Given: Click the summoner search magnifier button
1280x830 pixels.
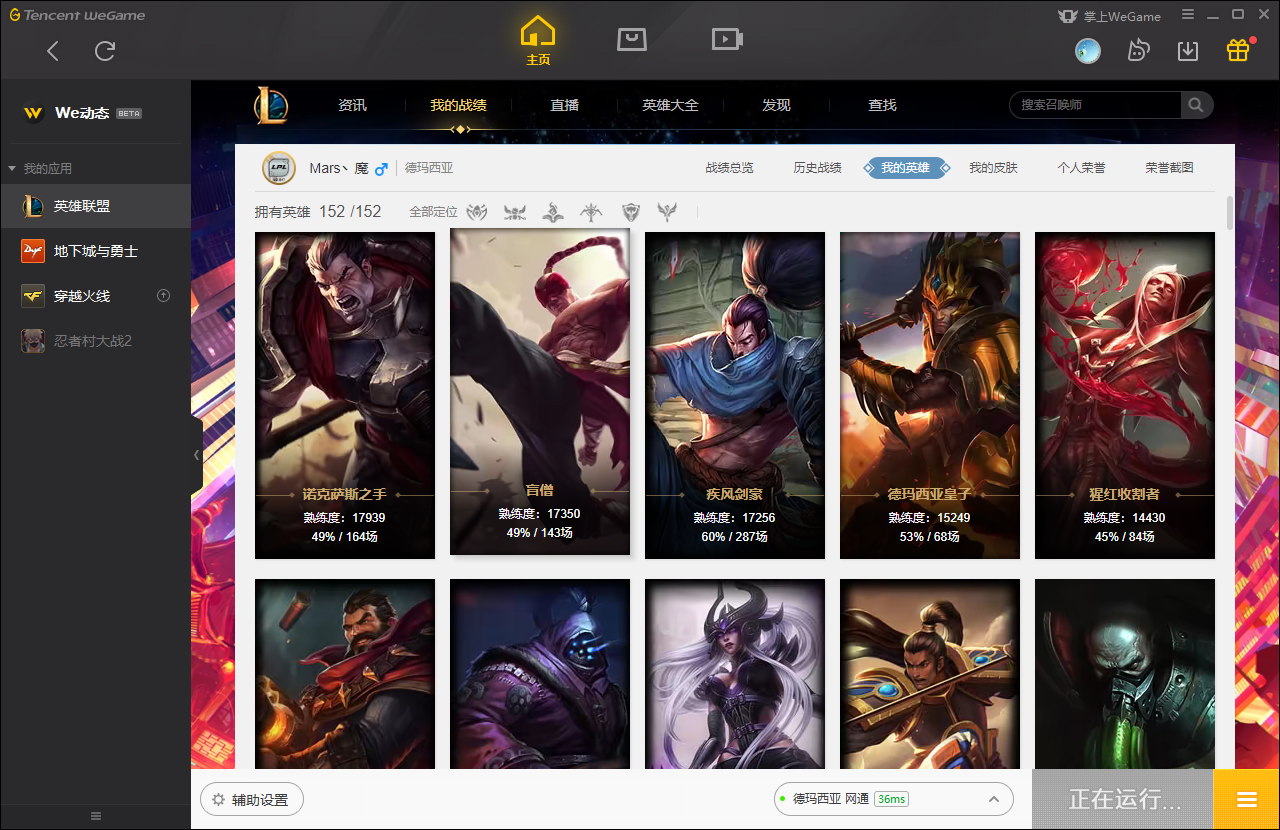Looking at the screenshot, I should 1196,105.
